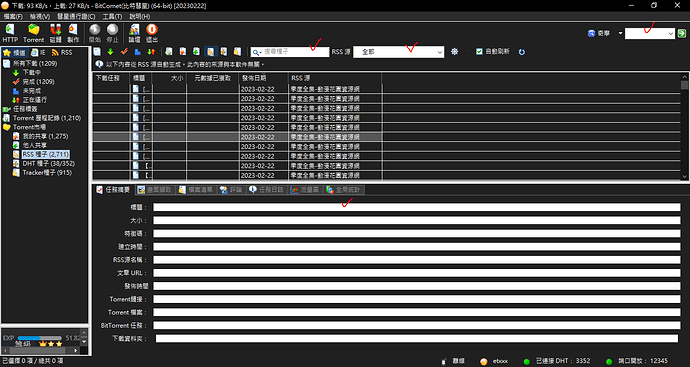Switch to the 任務日誌 tab
Screen dimensions: 690x367
point(267,190)
